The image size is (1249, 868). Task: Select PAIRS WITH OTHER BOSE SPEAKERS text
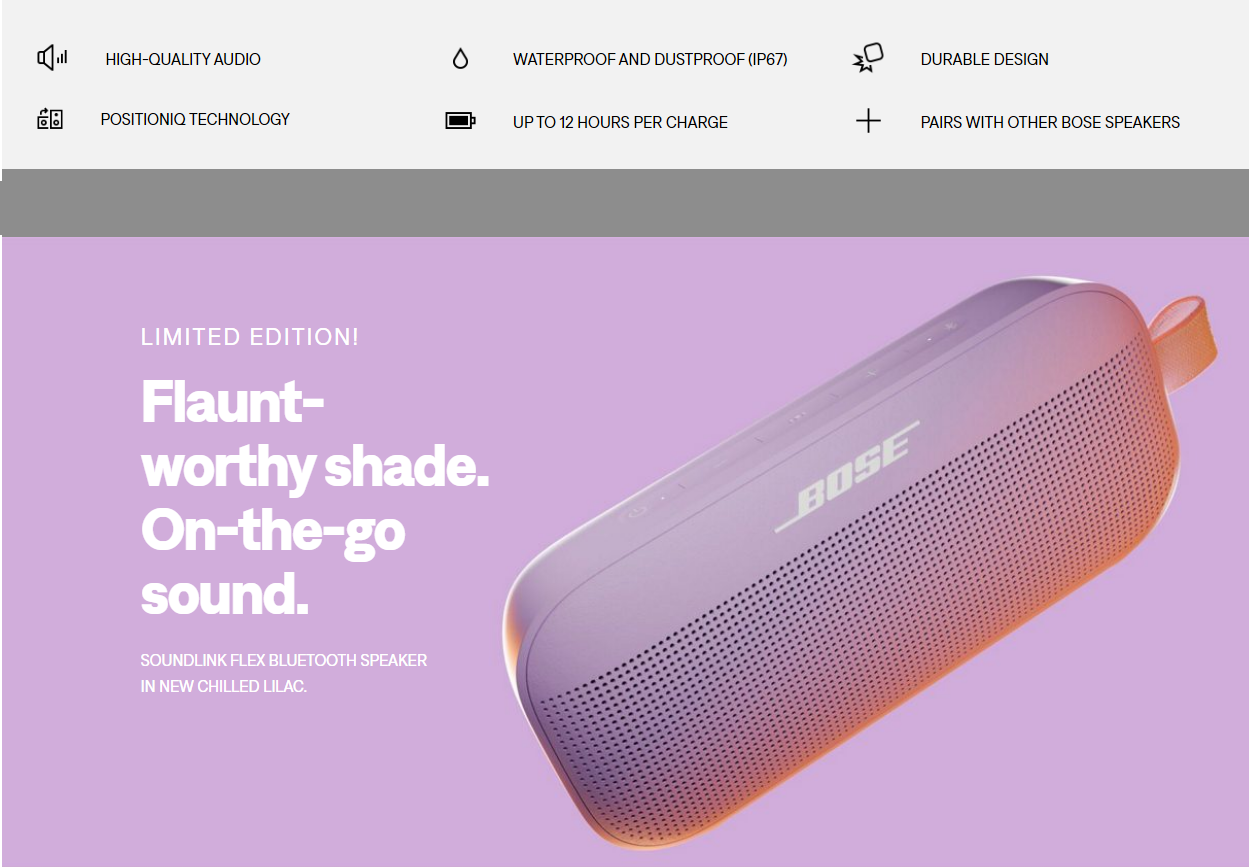coord(1050,122)
